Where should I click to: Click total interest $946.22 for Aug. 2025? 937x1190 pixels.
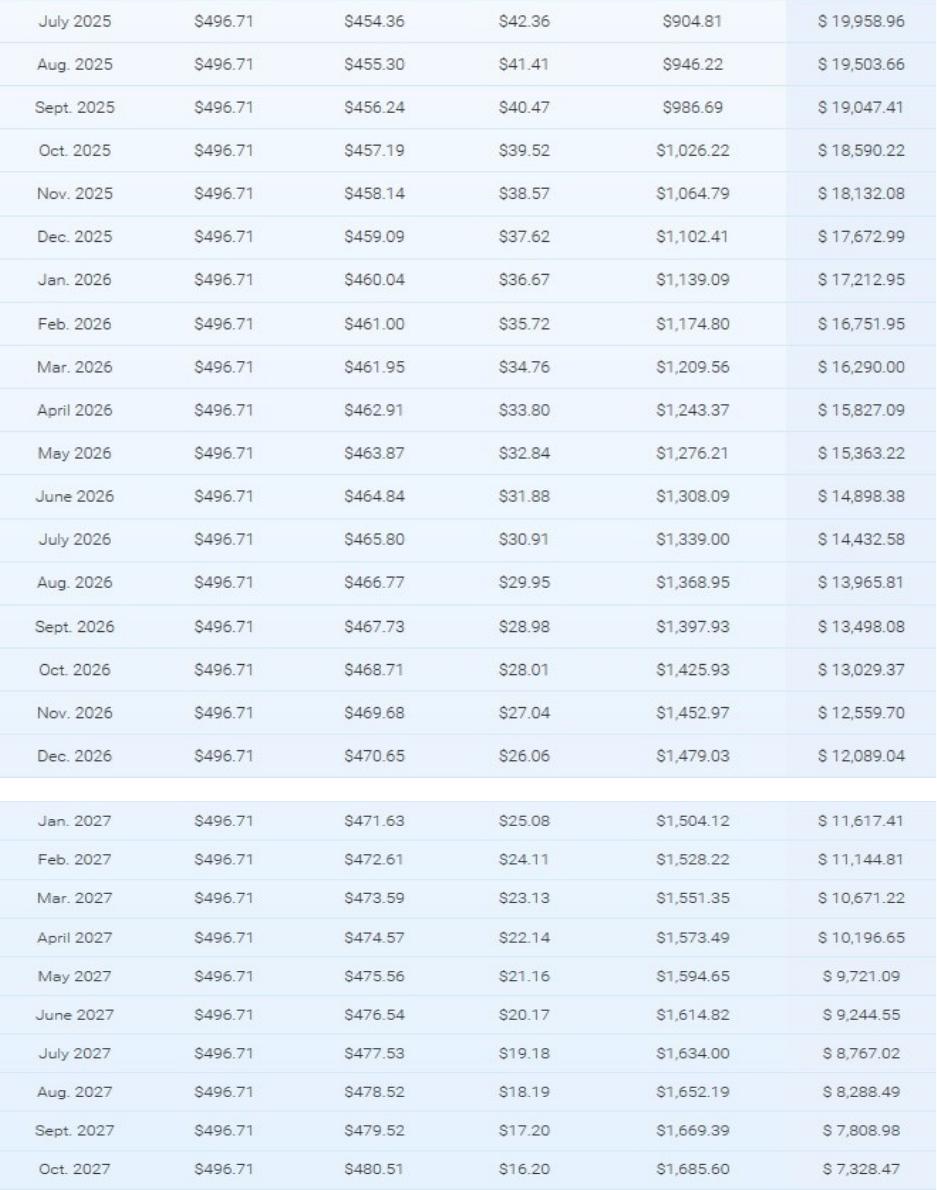coord(693,65)
